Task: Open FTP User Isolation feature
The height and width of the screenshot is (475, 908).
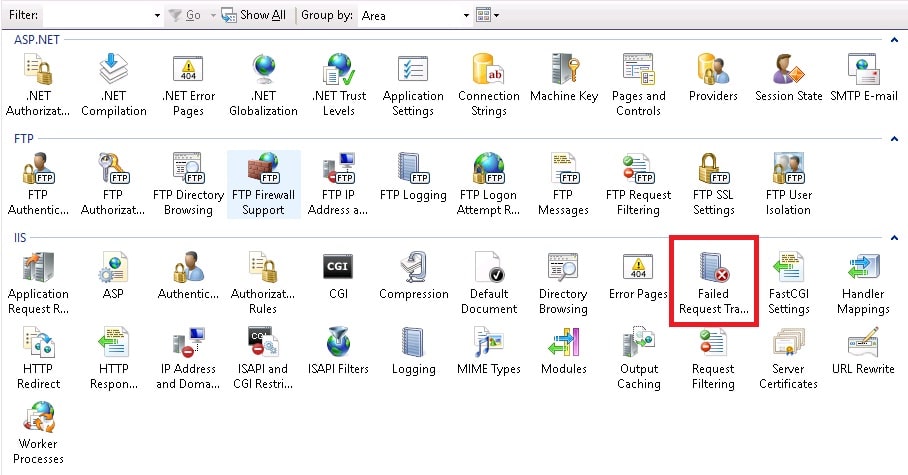Action: coord(789,184)
